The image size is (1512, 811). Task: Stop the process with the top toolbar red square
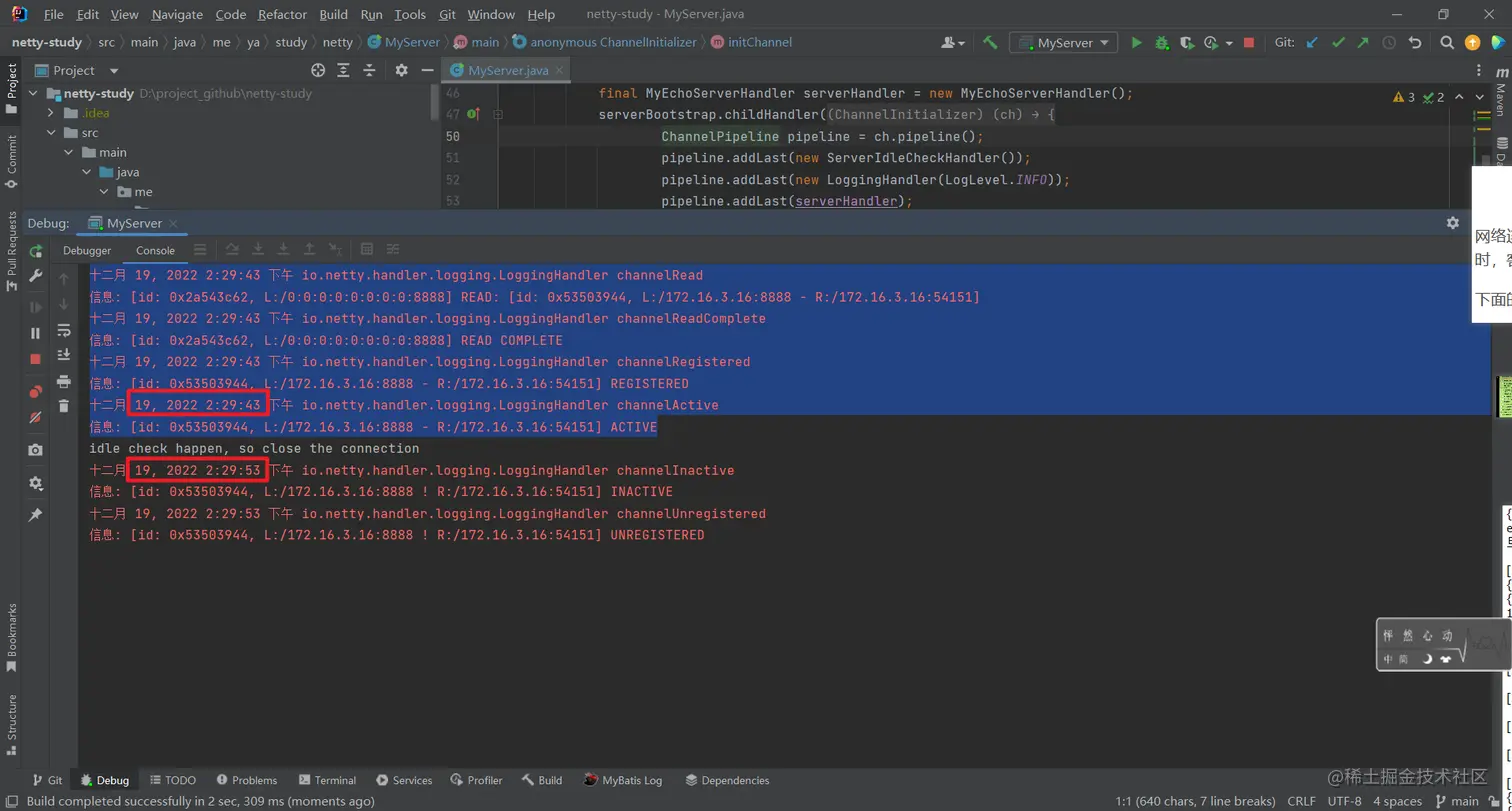point(1249,43)
